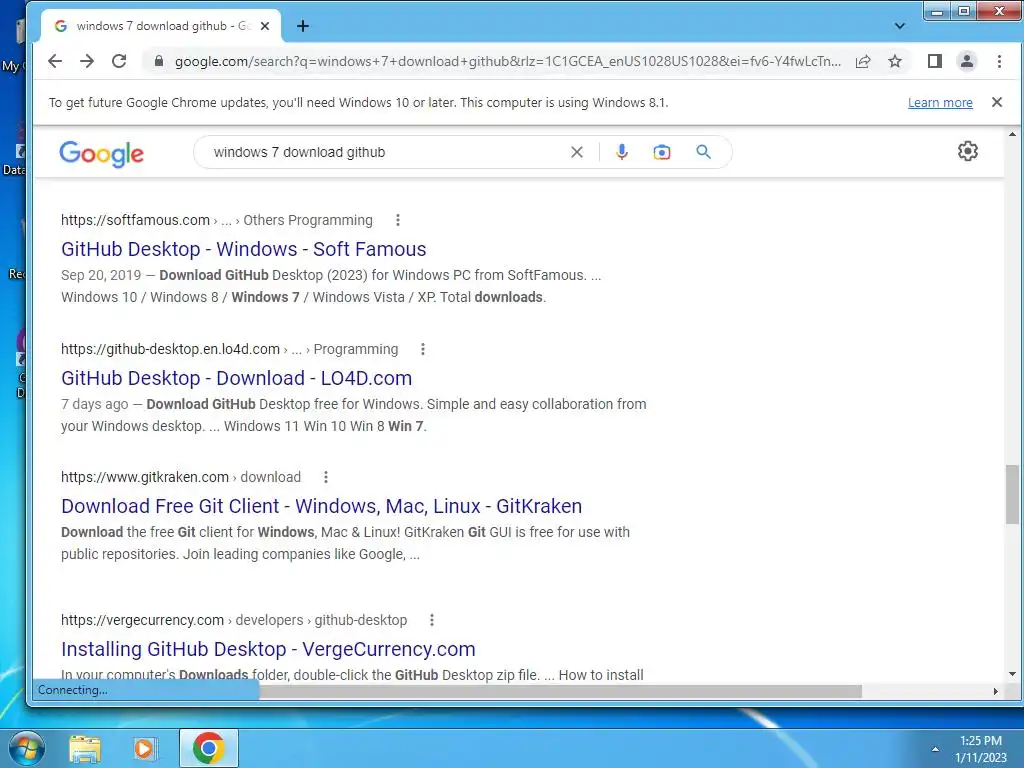Open Chrome three-dot menu

(999, 61)
